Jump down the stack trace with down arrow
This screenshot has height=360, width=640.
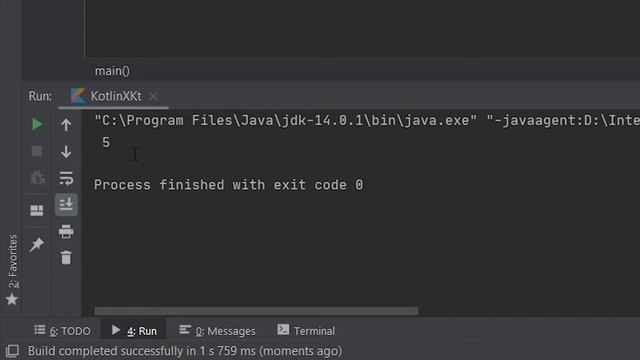coord(66,151)
